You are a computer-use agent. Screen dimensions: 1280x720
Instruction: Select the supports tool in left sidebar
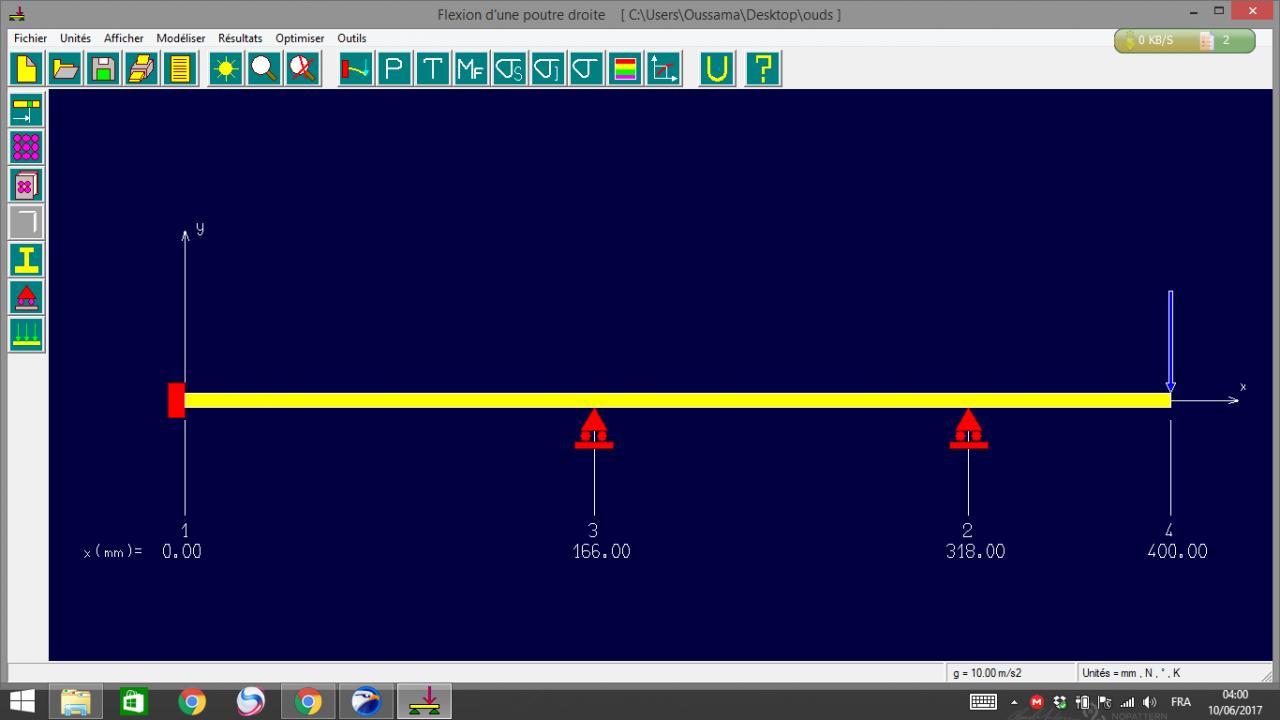point(26,296)
